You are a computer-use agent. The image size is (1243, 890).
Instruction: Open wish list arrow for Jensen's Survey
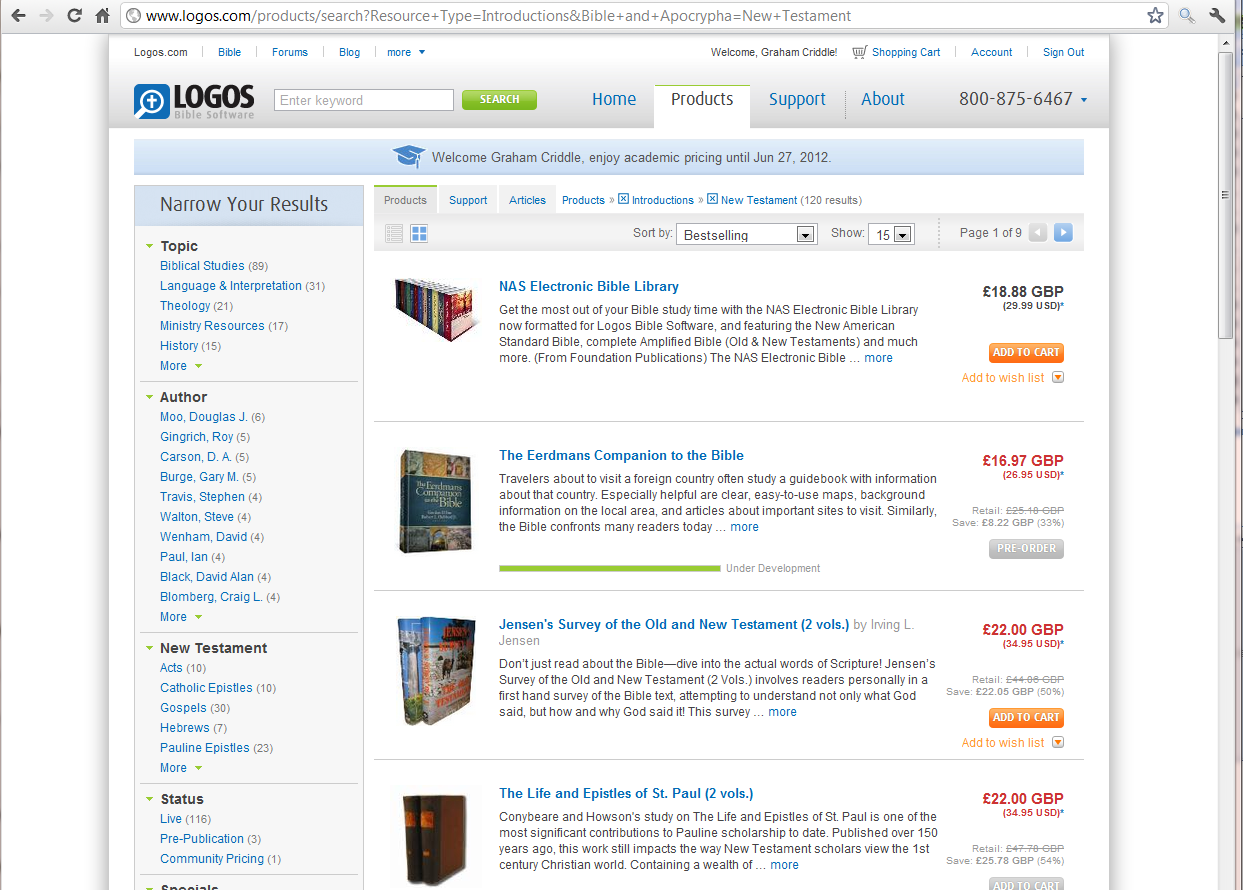click(x=1057, y=743)
